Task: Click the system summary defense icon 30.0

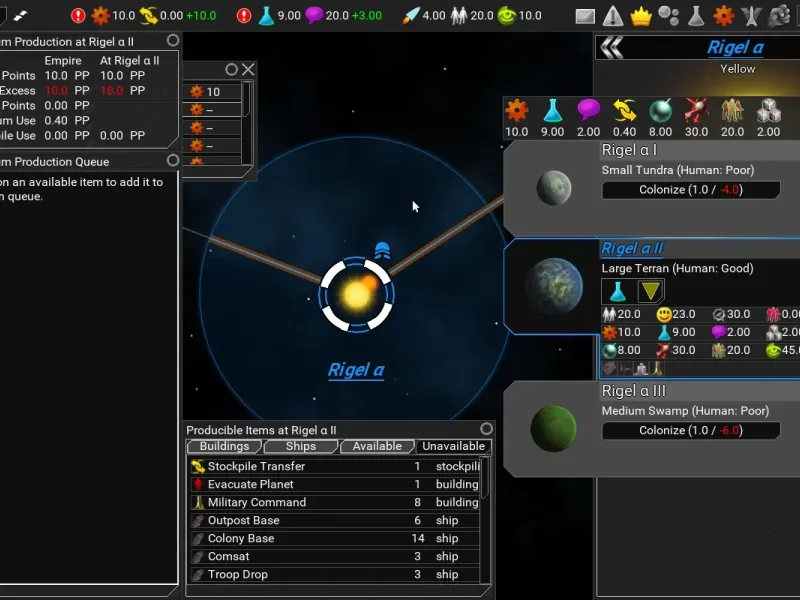Action: click(696, 111)
